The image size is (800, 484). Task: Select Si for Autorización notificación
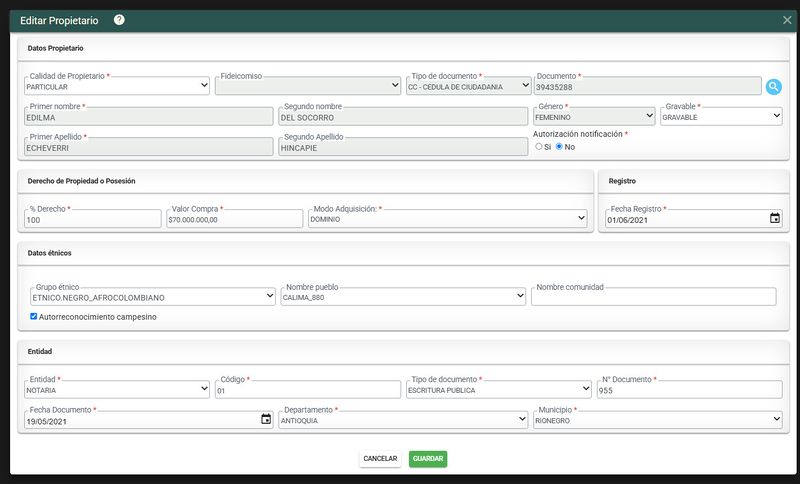pos(539,146)
